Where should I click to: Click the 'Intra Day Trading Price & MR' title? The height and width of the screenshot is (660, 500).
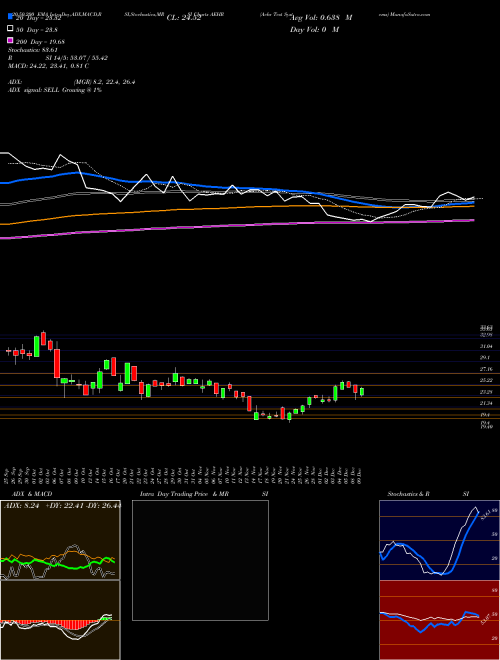(184, 494)
